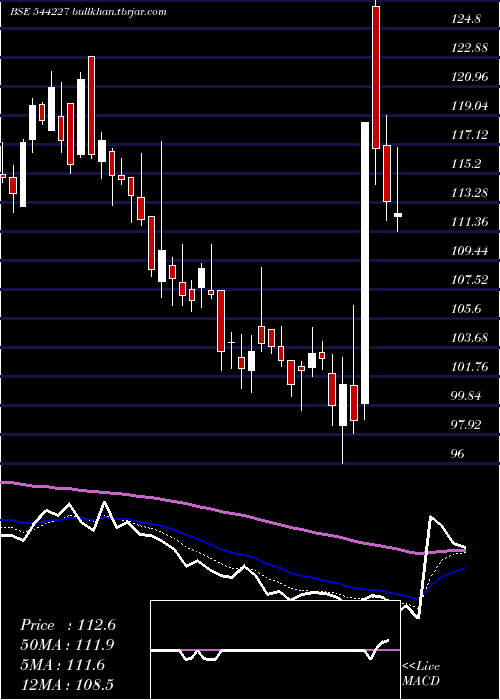Viewport: 500px width, 700px height.
Task: Click the 115.2 price axis label
Action: 466,164
